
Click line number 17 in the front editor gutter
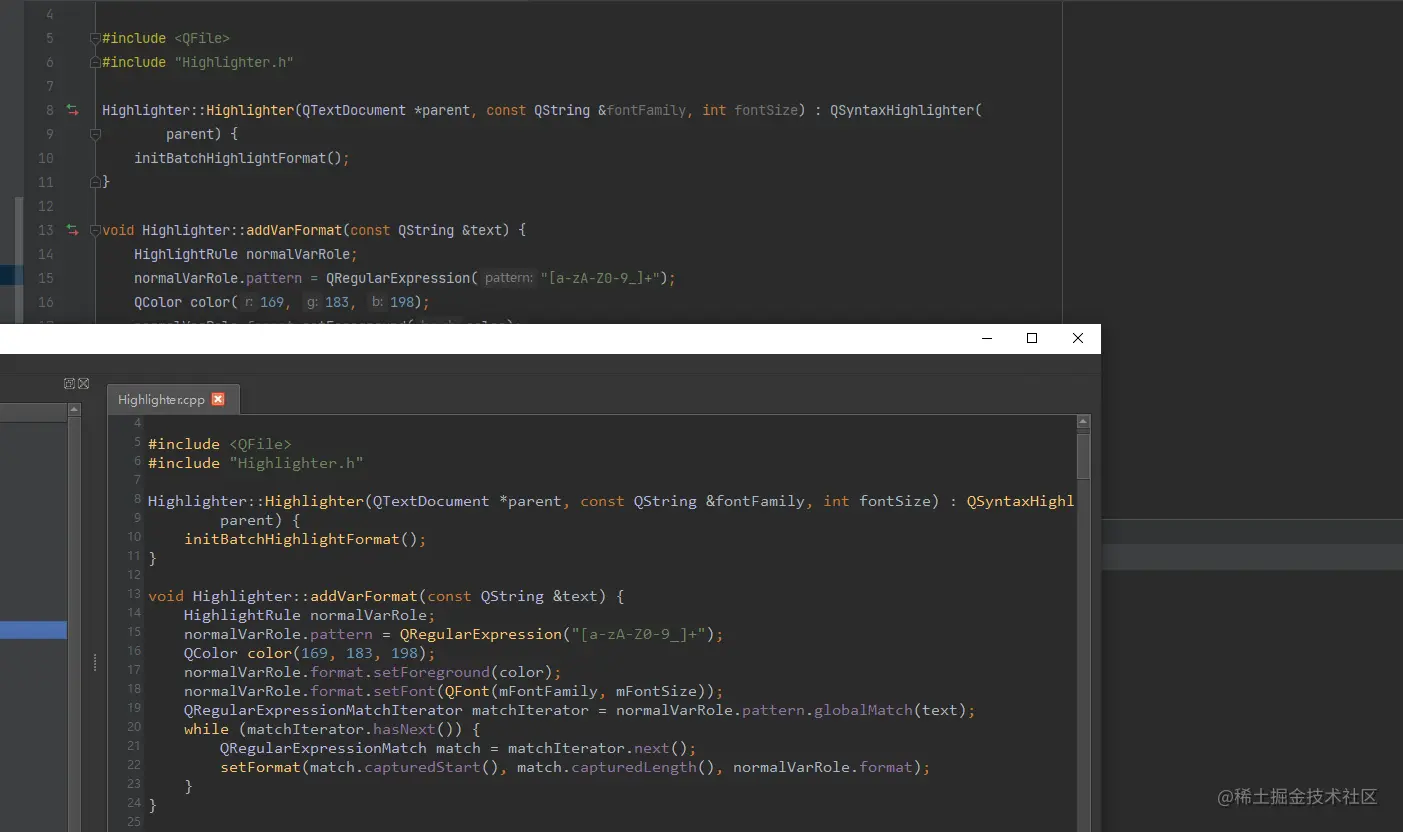pos(134,669)
